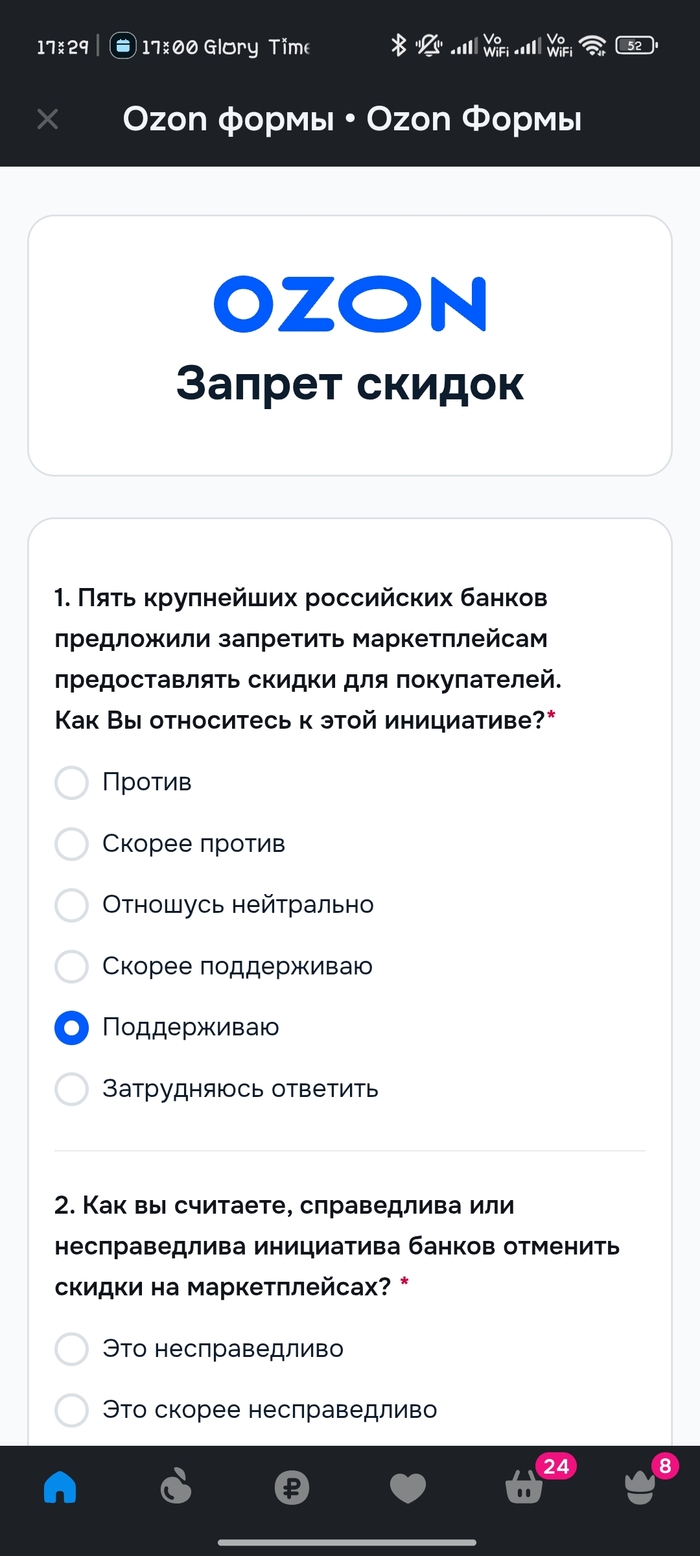Close the Ozon Forms page

click(x=47, y=120)
